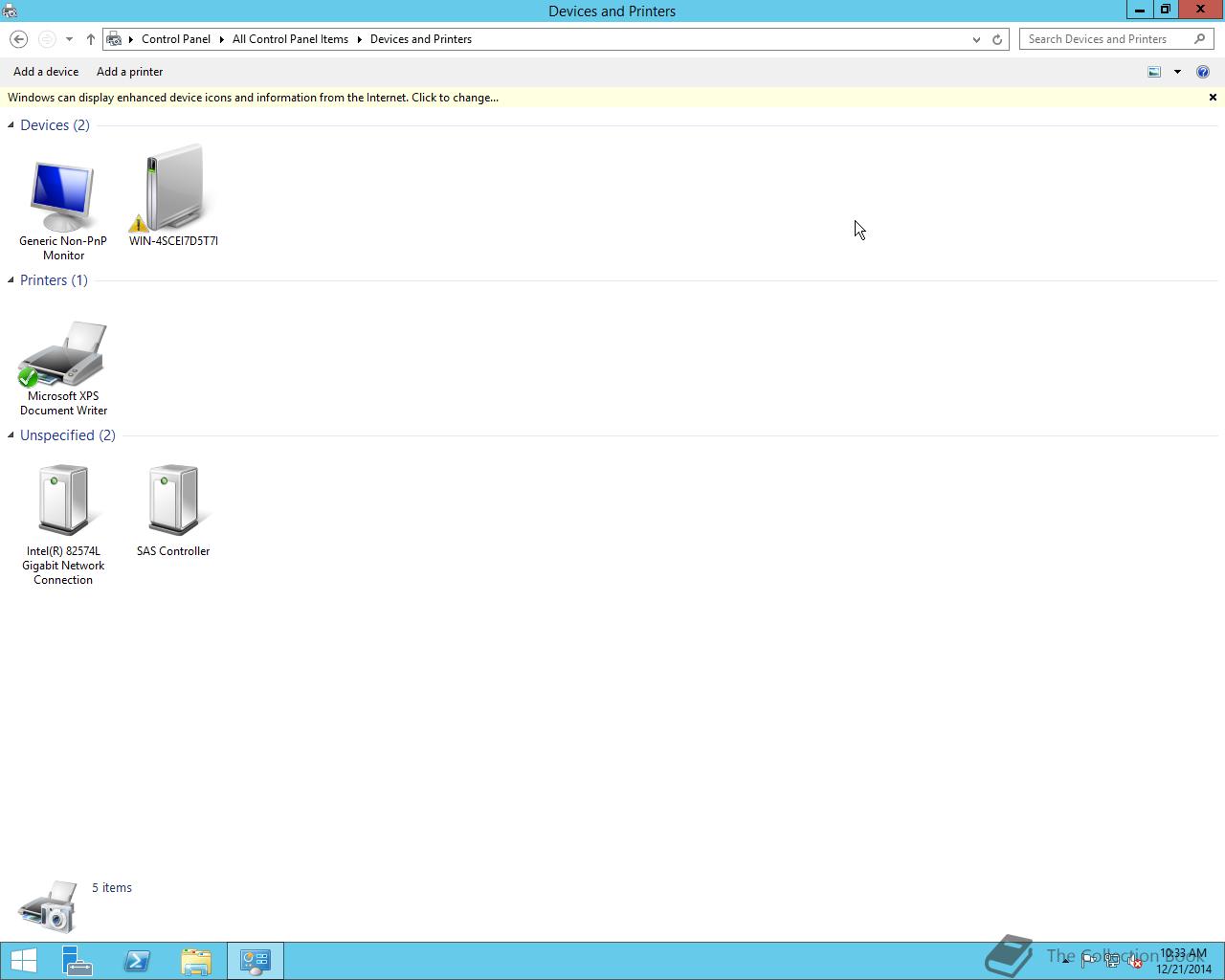Click the 5 items status text
This screenshot has height=980, width=1225.
pyautogui.click(x=112, y=888)
